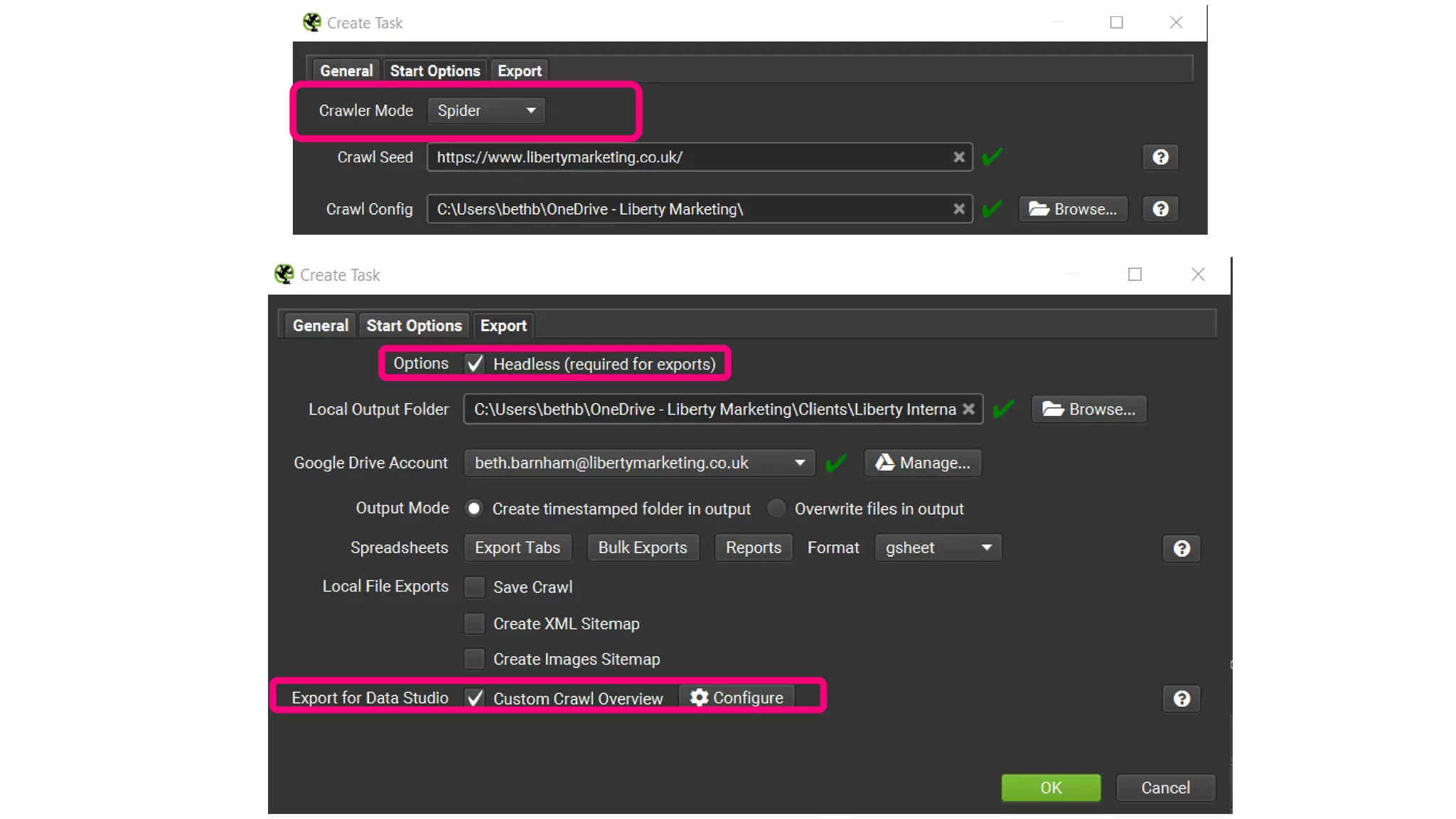Switch to General tab in lower dialog
The image size is (1456, 819).
(x=320, y=326)
